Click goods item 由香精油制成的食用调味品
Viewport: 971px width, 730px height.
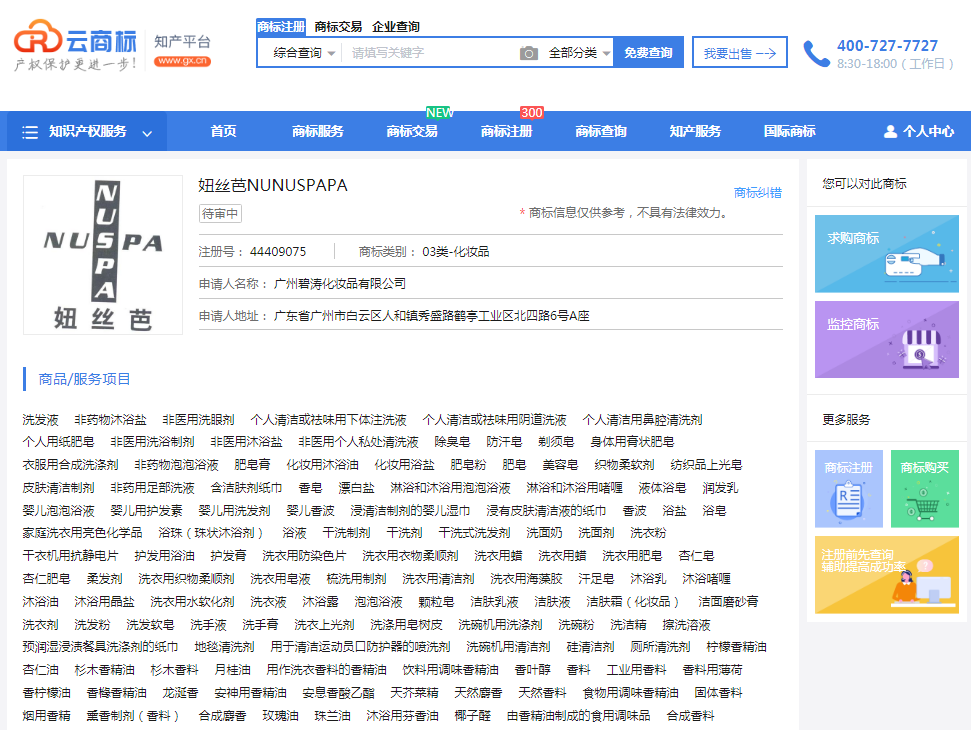578,716
